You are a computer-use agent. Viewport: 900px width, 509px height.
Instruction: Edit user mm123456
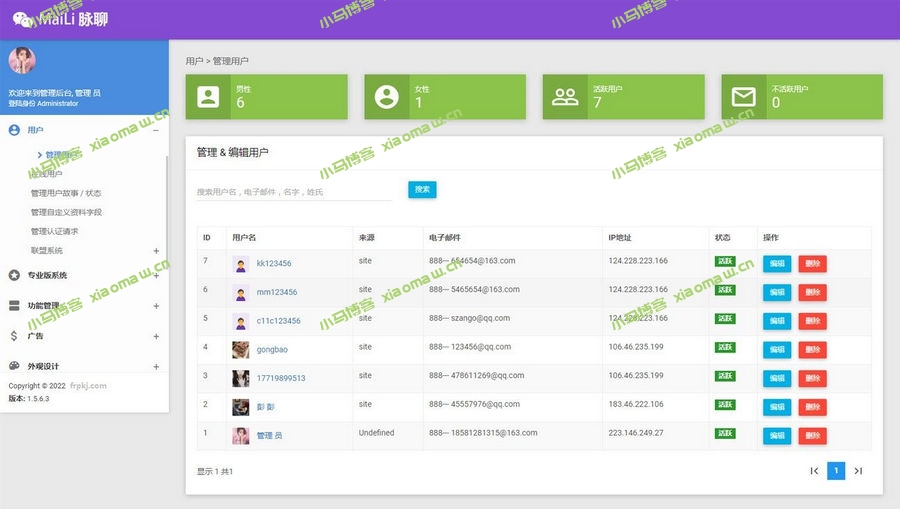pos(777,292)
